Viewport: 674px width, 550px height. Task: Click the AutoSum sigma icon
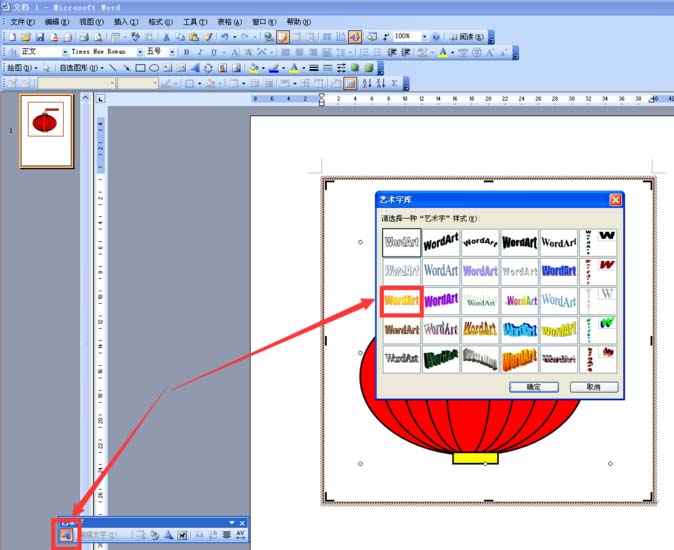pyautogui.click(x=395, y=83)
